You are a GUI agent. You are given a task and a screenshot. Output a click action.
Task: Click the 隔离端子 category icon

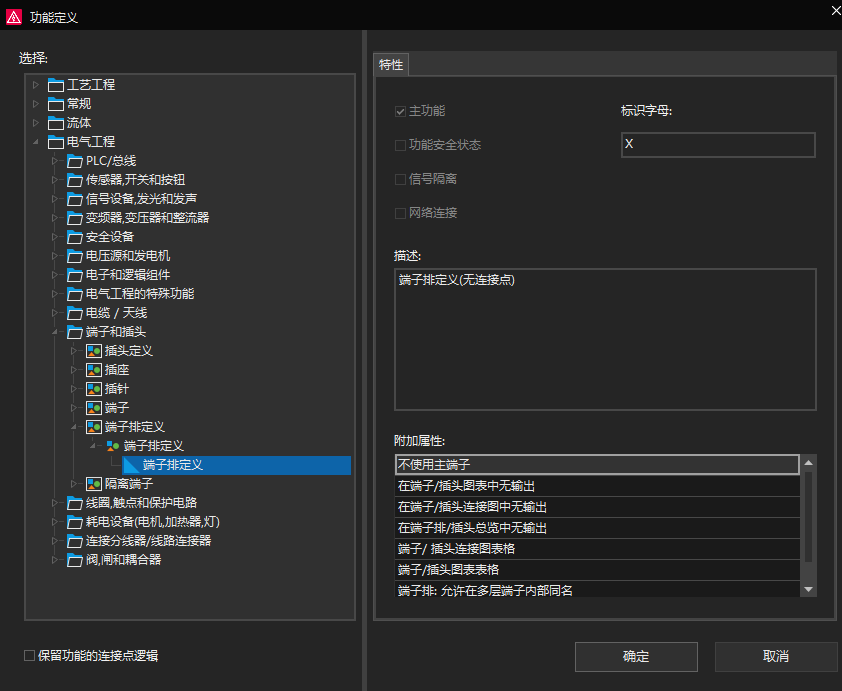94,484
